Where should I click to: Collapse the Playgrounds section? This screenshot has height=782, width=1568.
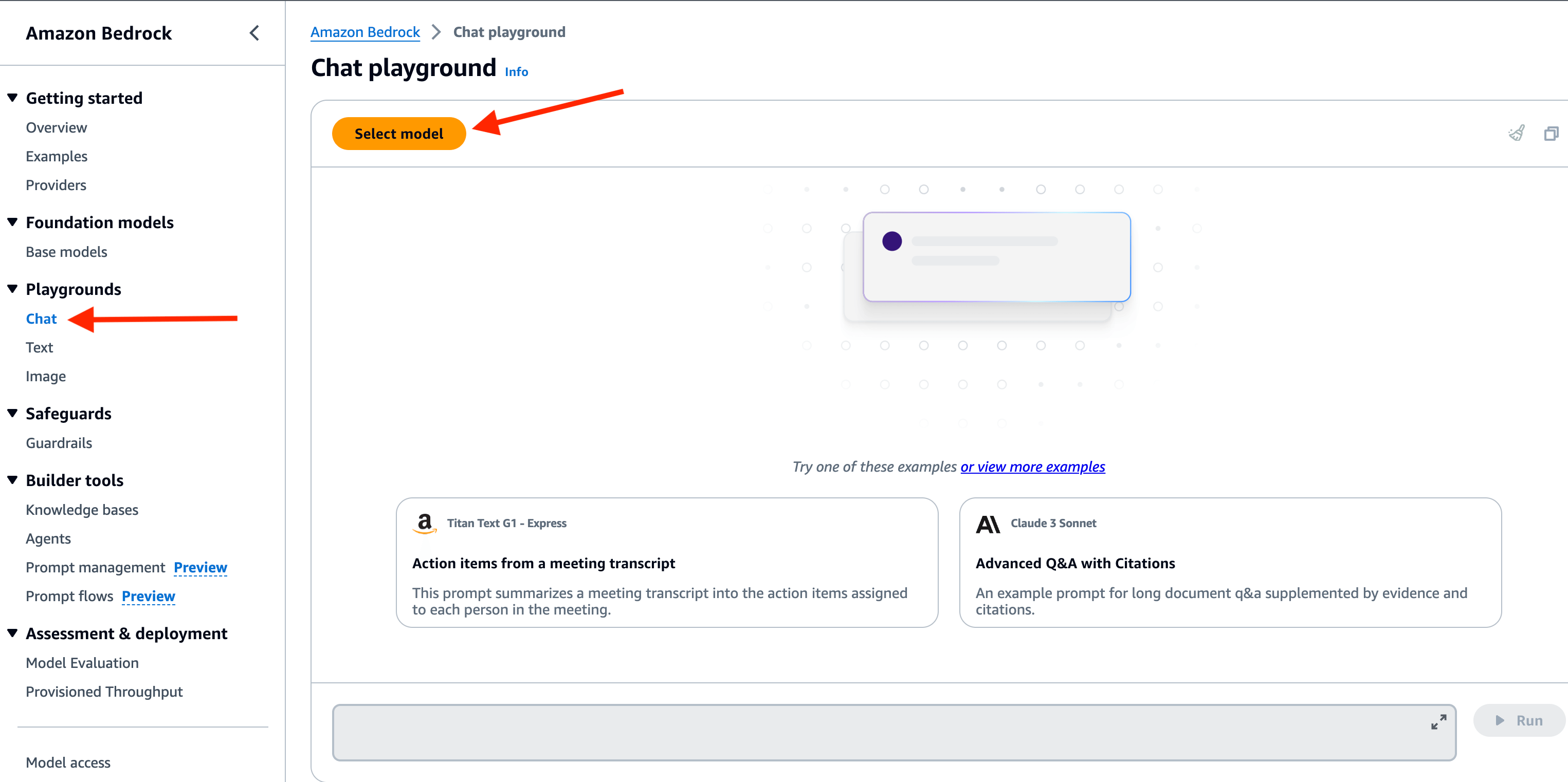coord(13,289)
